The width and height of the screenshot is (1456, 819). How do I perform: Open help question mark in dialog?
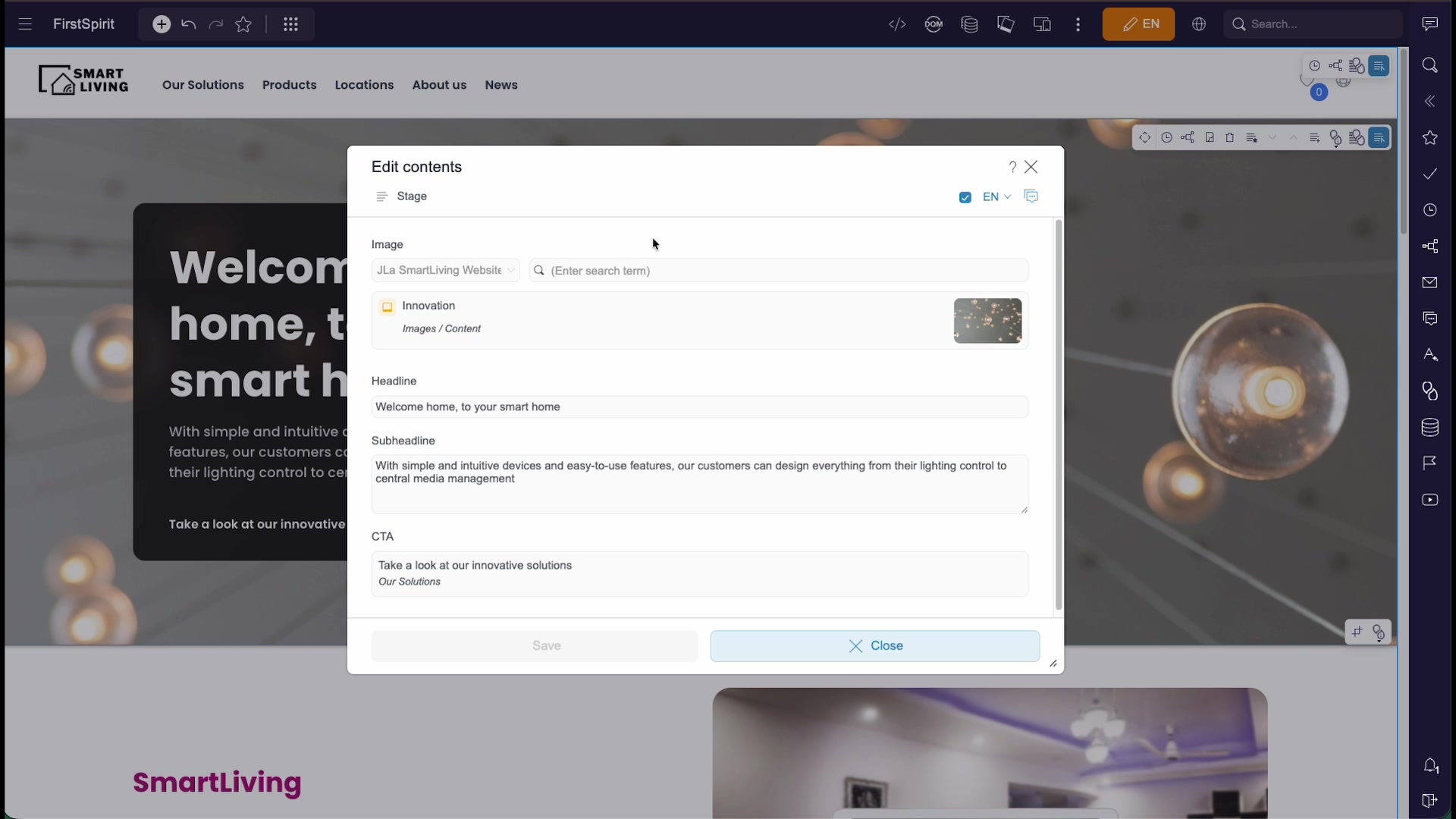(x=1012, y=167)
